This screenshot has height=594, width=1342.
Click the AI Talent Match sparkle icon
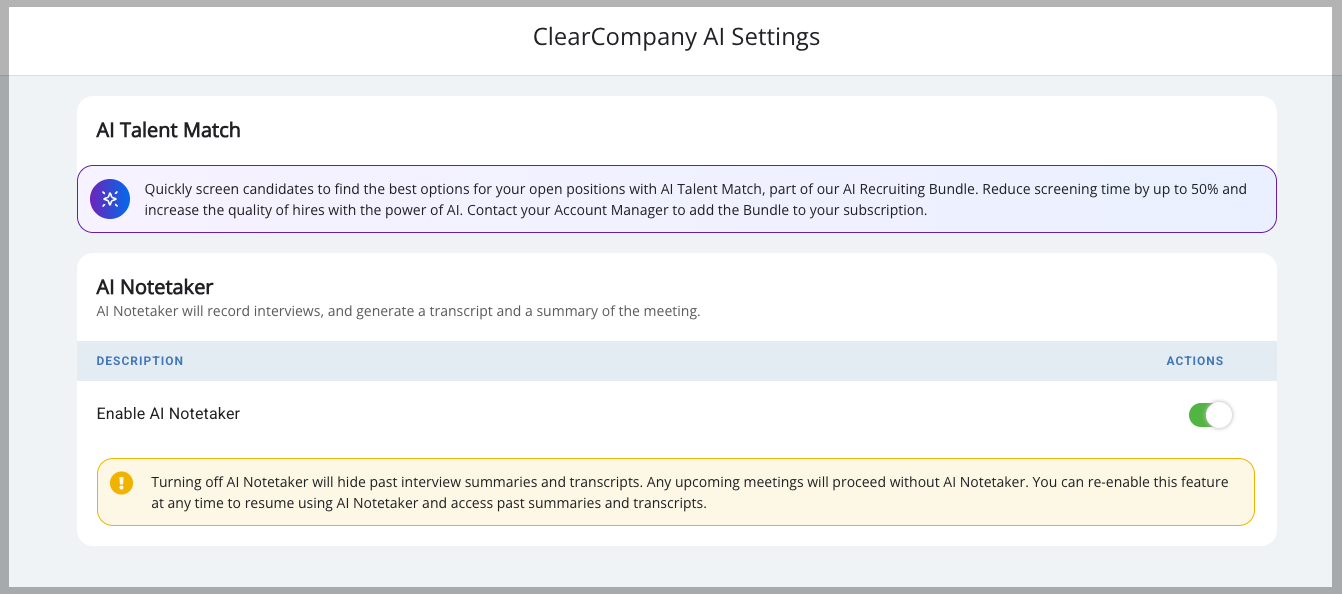pos(110,199)
